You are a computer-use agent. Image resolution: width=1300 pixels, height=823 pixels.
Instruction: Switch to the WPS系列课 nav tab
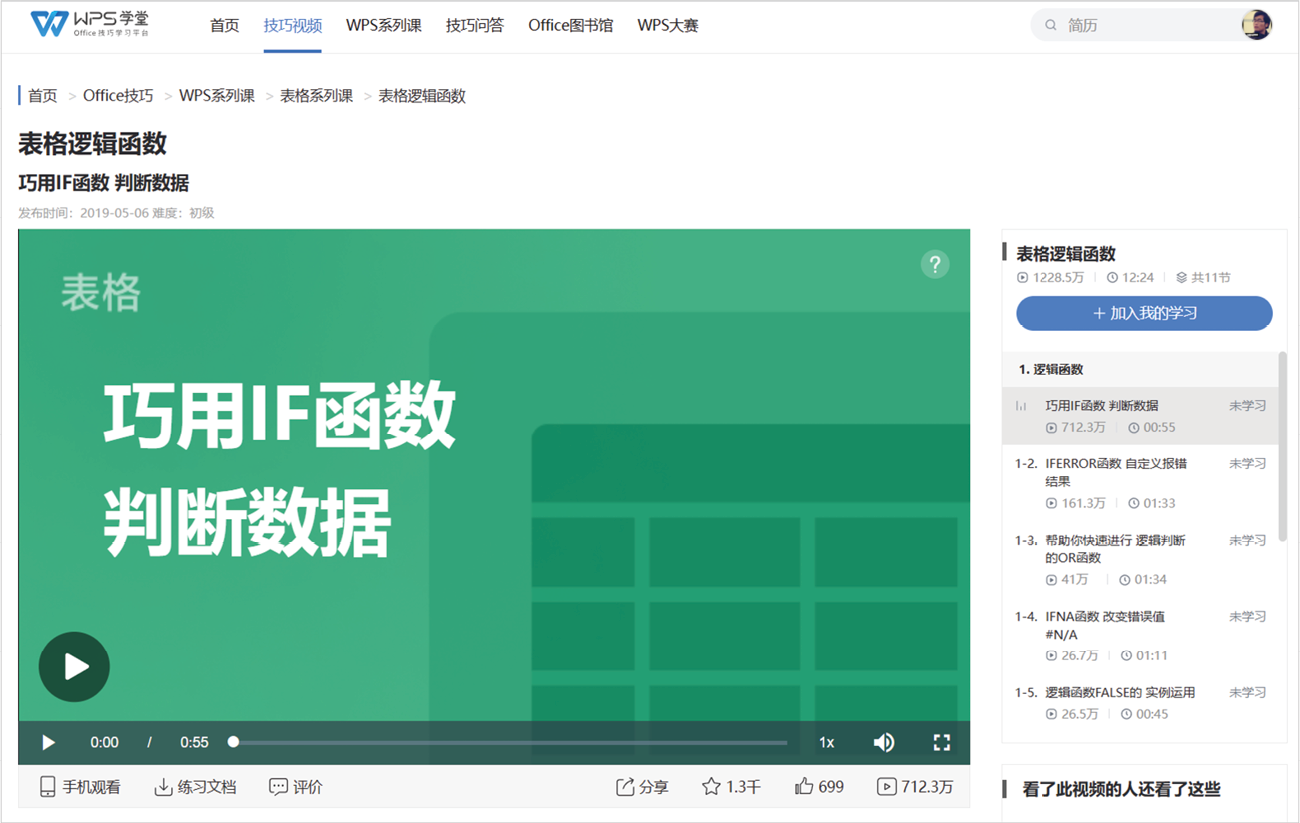tap(384, 25)
